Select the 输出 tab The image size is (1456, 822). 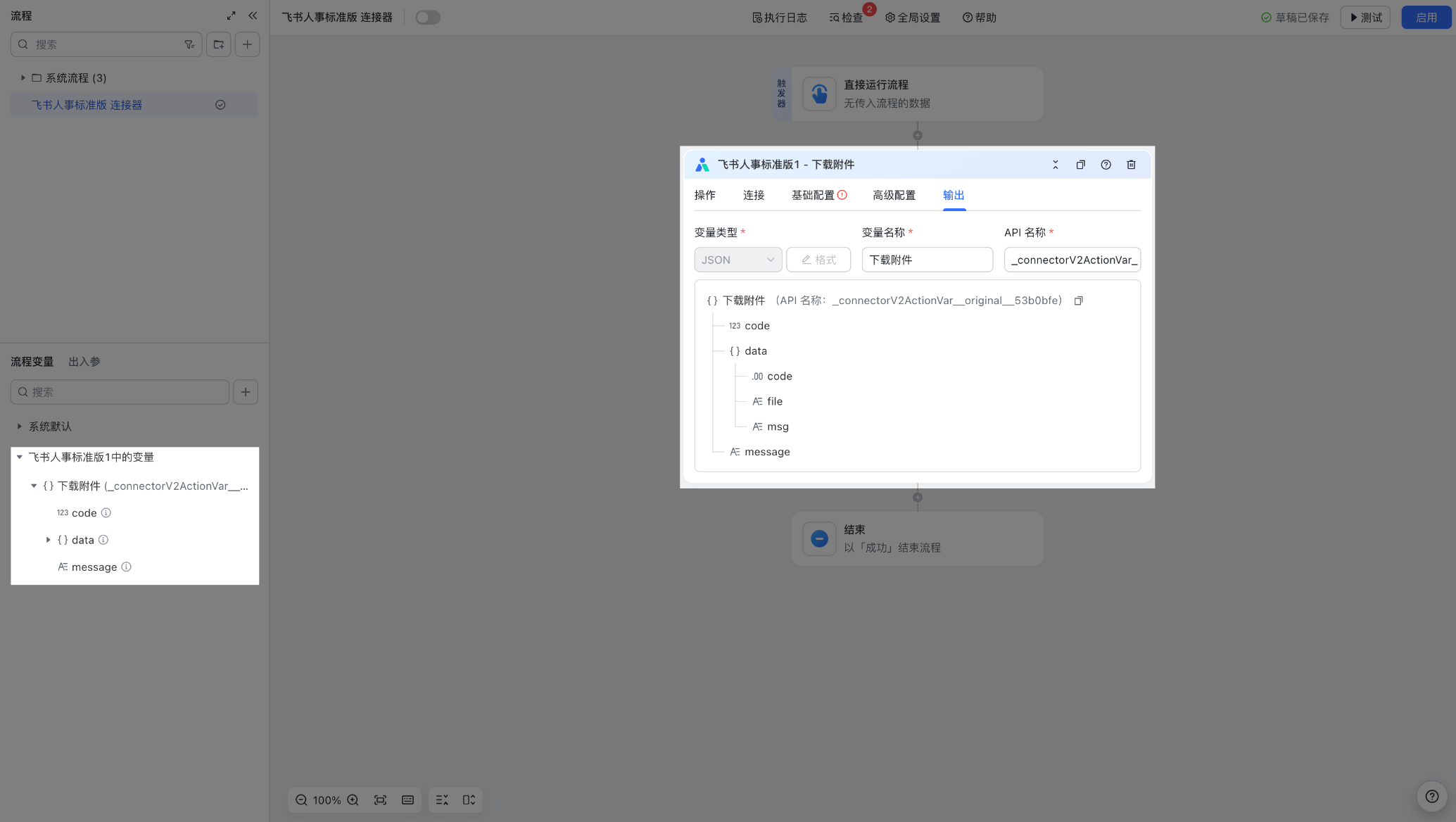coord(954,195)
